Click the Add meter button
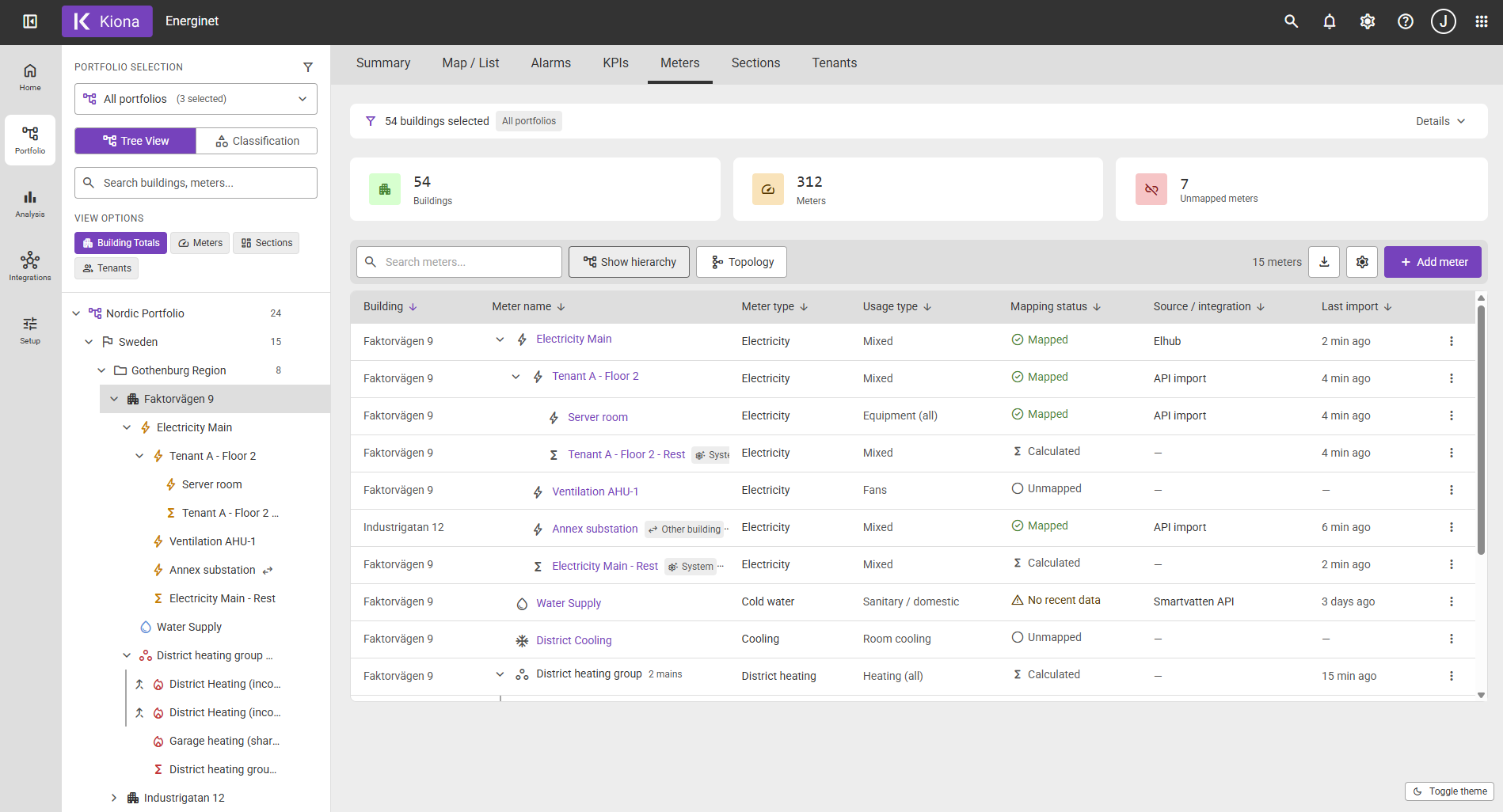Image resolution: width=1503 pixels, height=812 pixels. pos(1433,262)
